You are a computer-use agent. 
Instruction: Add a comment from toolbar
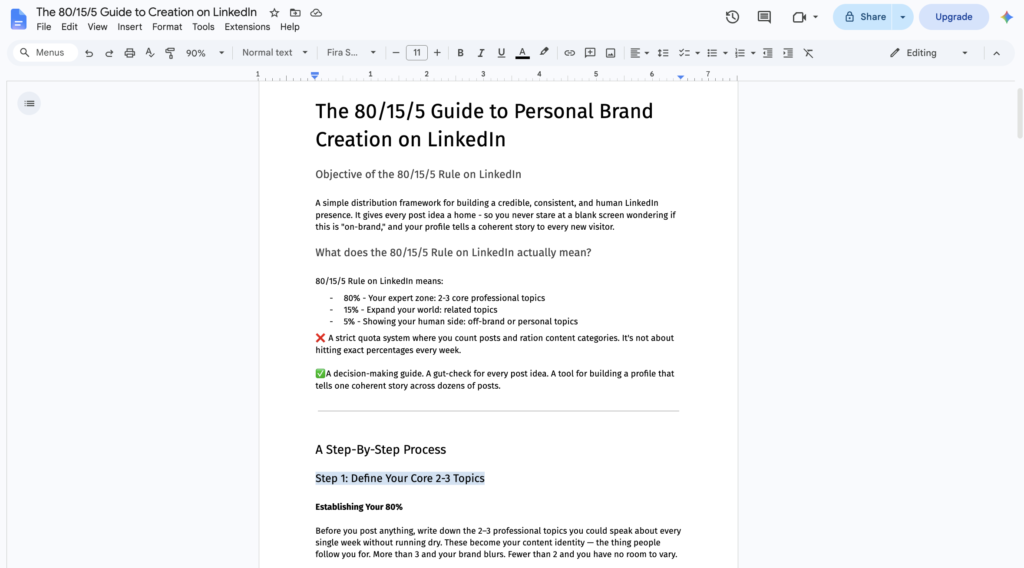tap(590, 53)
